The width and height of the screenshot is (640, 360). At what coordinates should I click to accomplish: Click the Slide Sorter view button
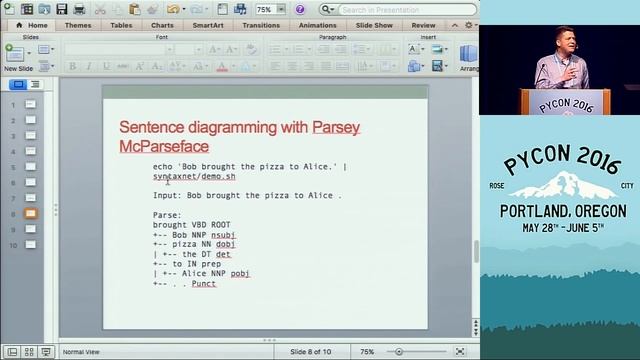click(x=29, y=352)
